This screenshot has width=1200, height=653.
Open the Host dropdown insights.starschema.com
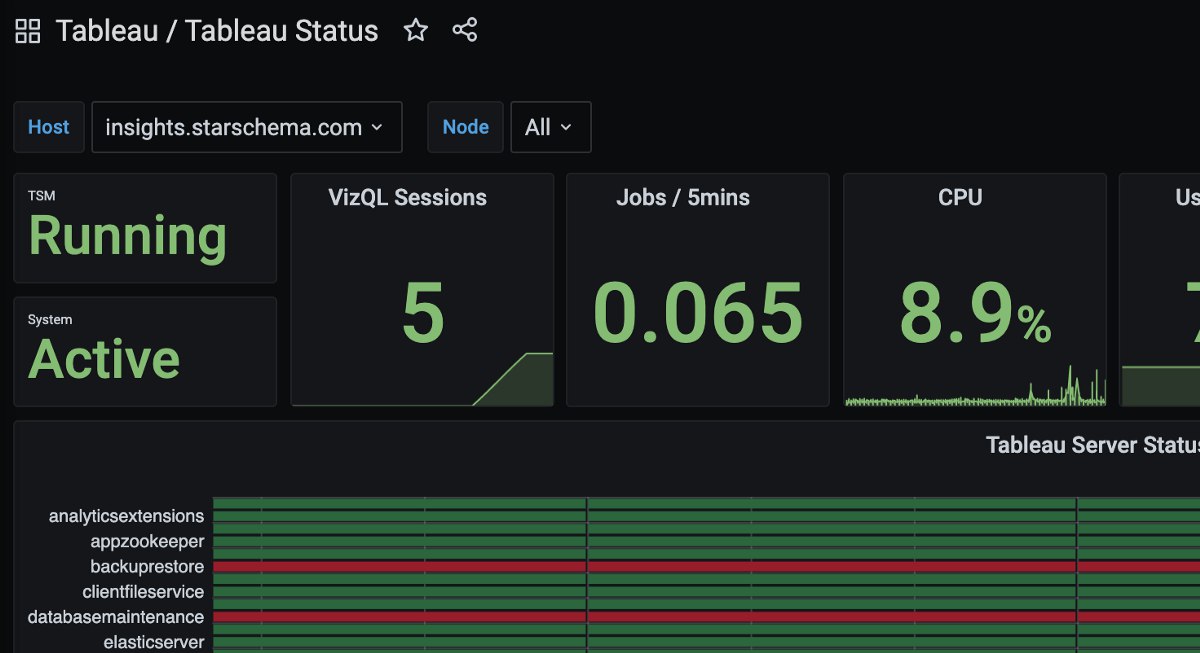(247, 127)
